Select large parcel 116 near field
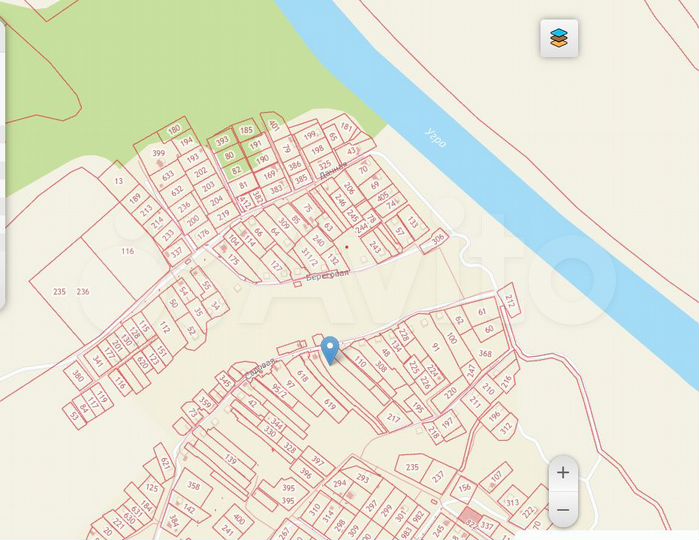The image size is (699, 540). click(127, 251)
